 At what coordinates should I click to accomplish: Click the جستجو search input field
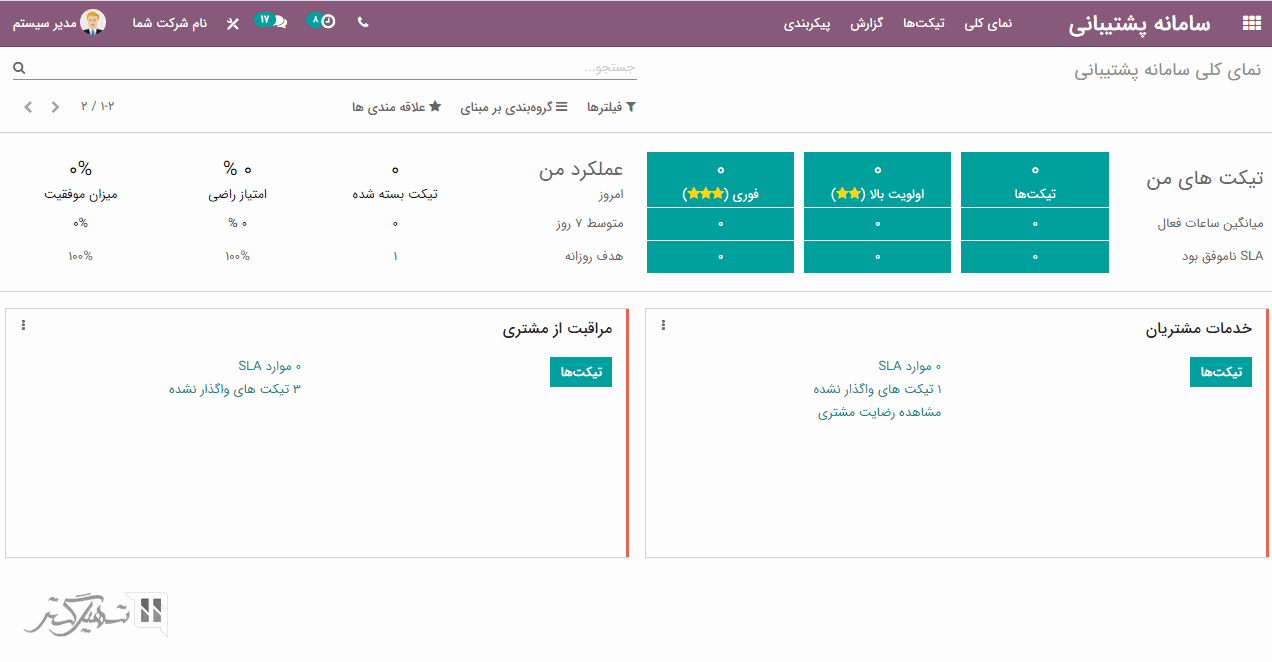point(330,68)
